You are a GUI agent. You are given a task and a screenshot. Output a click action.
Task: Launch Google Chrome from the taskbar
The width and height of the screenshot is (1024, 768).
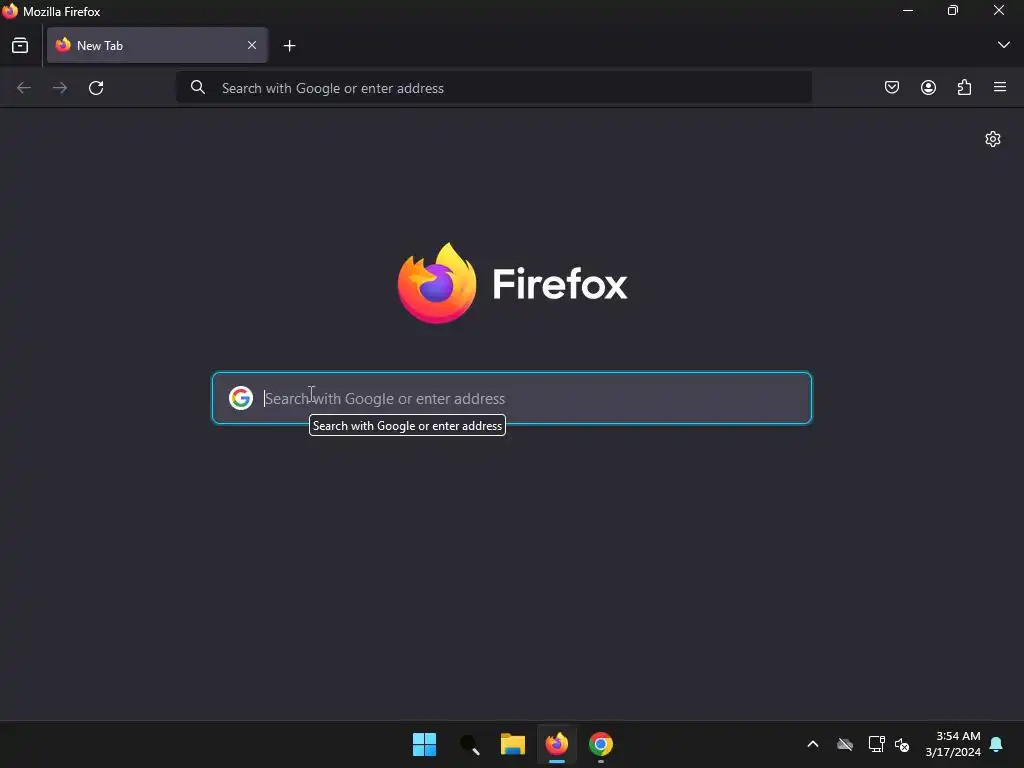click(601, 744)
